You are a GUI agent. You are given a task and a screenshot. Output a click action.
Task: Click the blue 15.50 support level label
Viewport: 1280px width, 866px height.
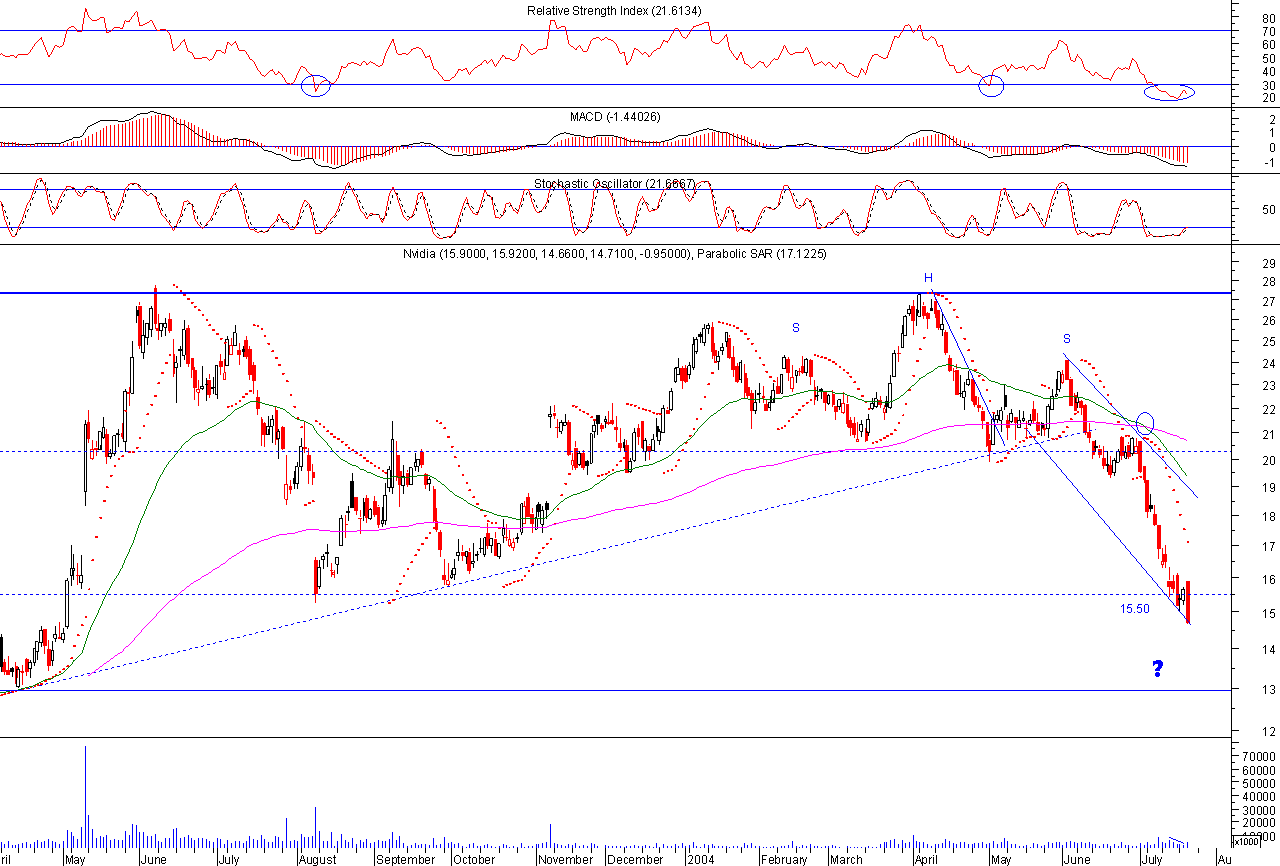tap(1134, 608)
